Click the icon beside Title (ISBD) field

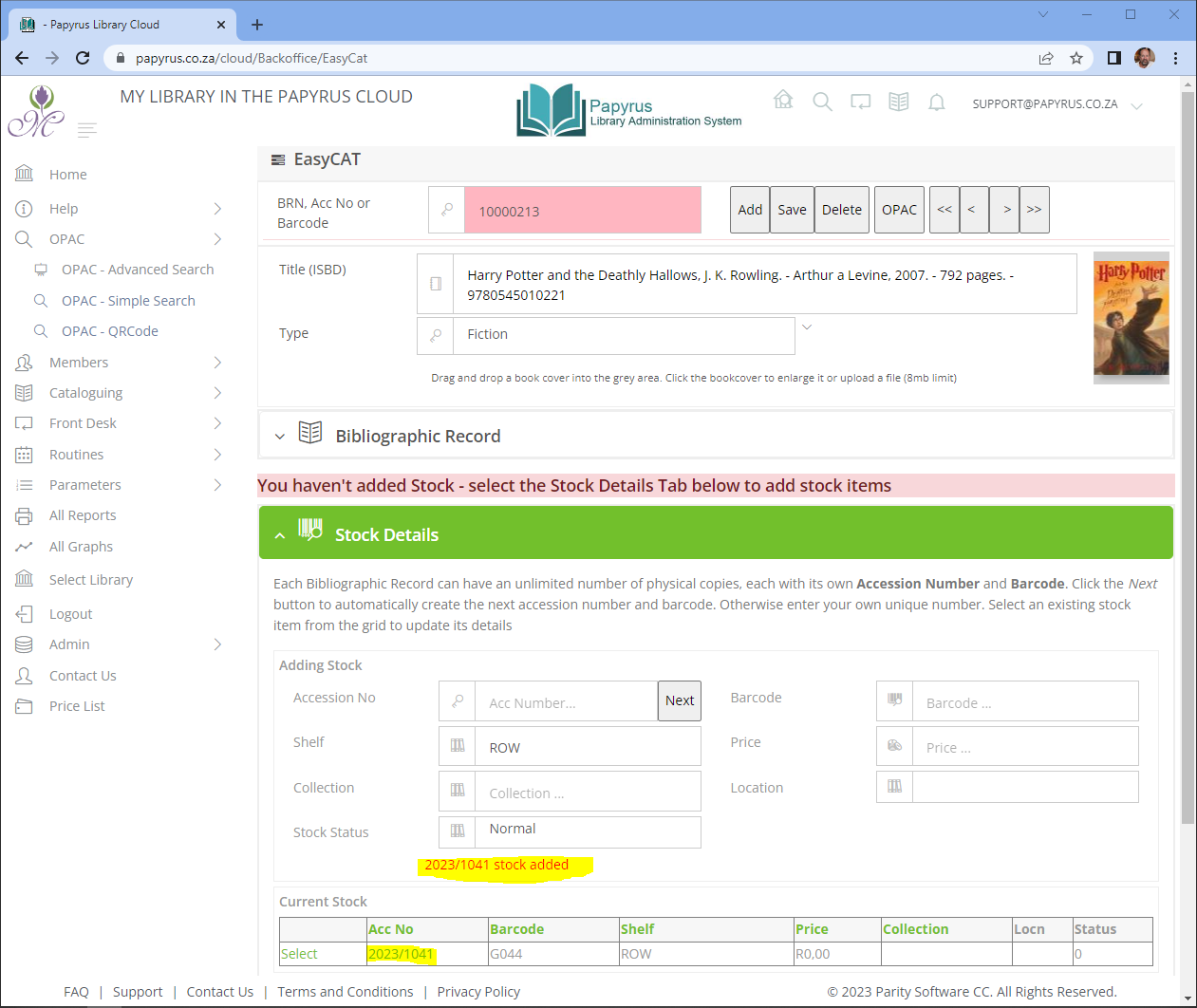pos(436,284)
